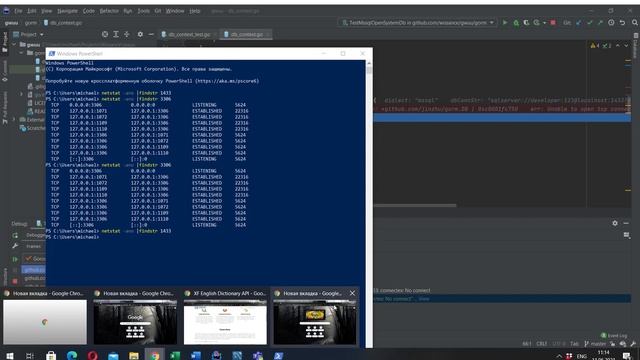Viewport: 640px width, 360px height.
Task: Click the Debug bug icon
Action: click(x=516, y=23)
